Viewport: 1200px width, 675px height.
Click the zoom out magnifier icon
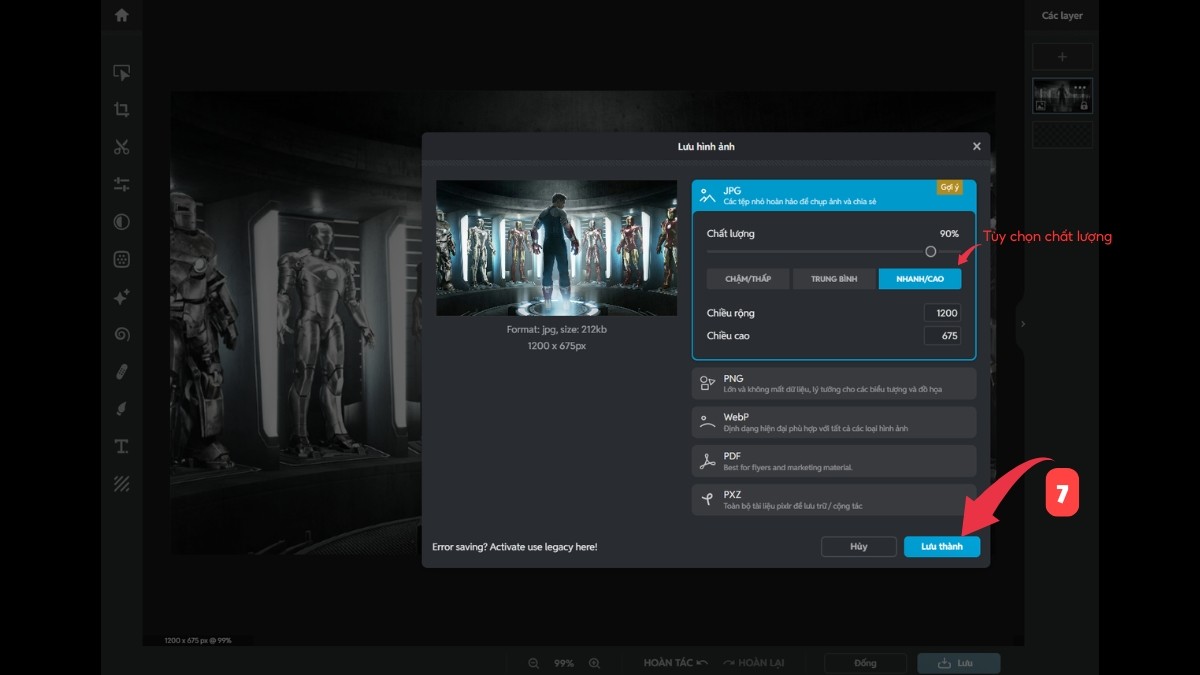(533, 663)
